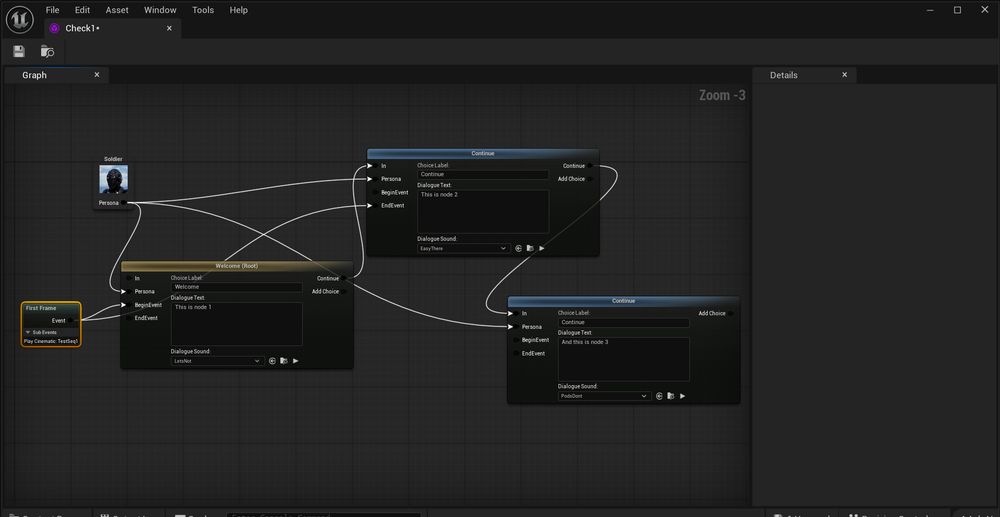
Task: Click the Welcome choice label field
Action: click(x=237, y=287)
